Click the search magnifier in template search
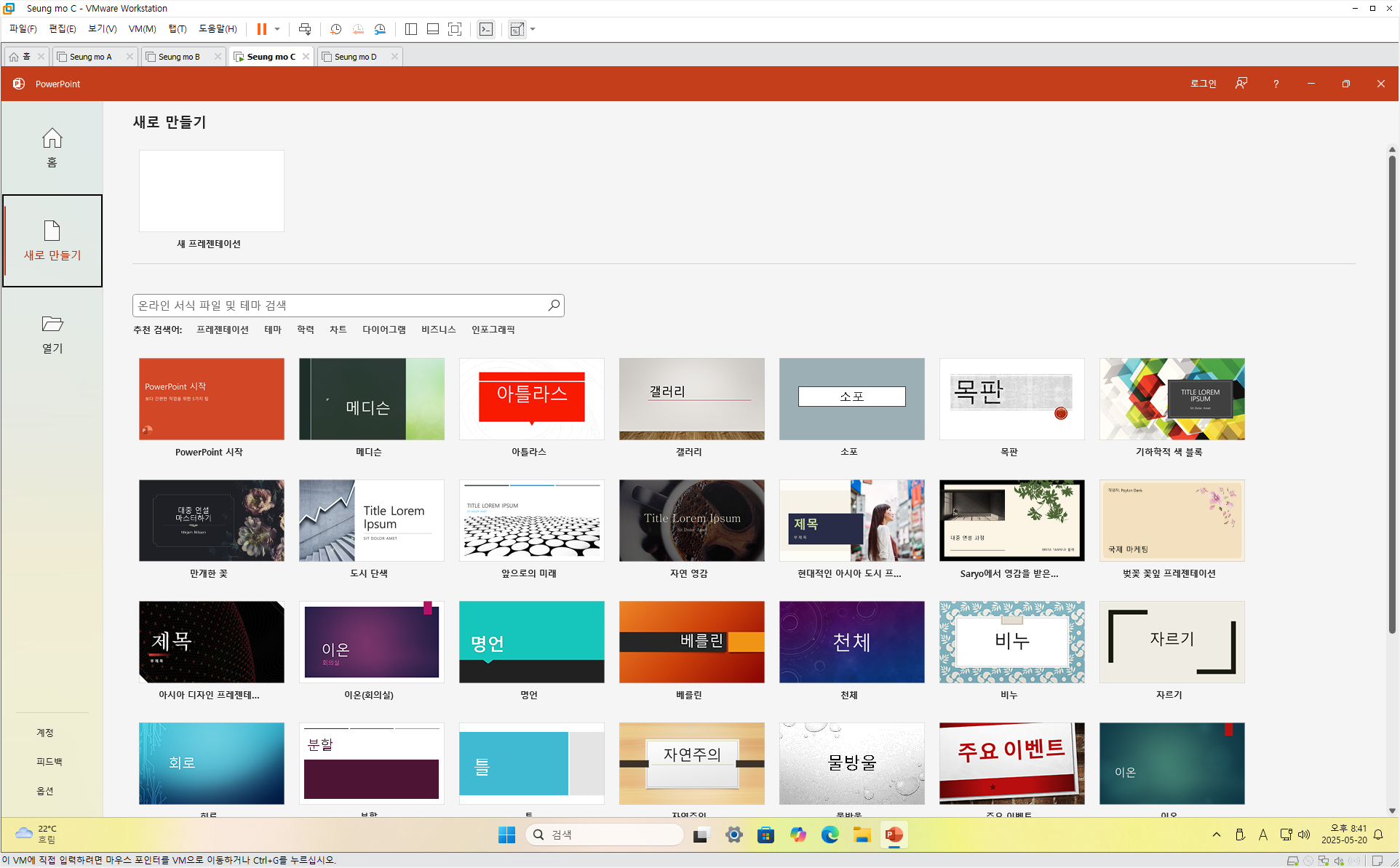 point(554,306)
